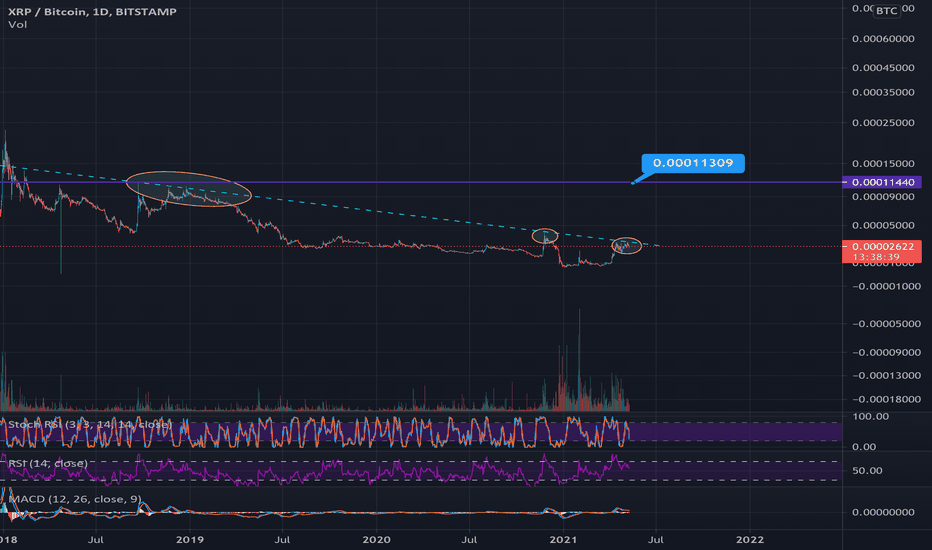
Task: Click the 100.00 Stoch RSI scale label
Action: tap(870, 416)
